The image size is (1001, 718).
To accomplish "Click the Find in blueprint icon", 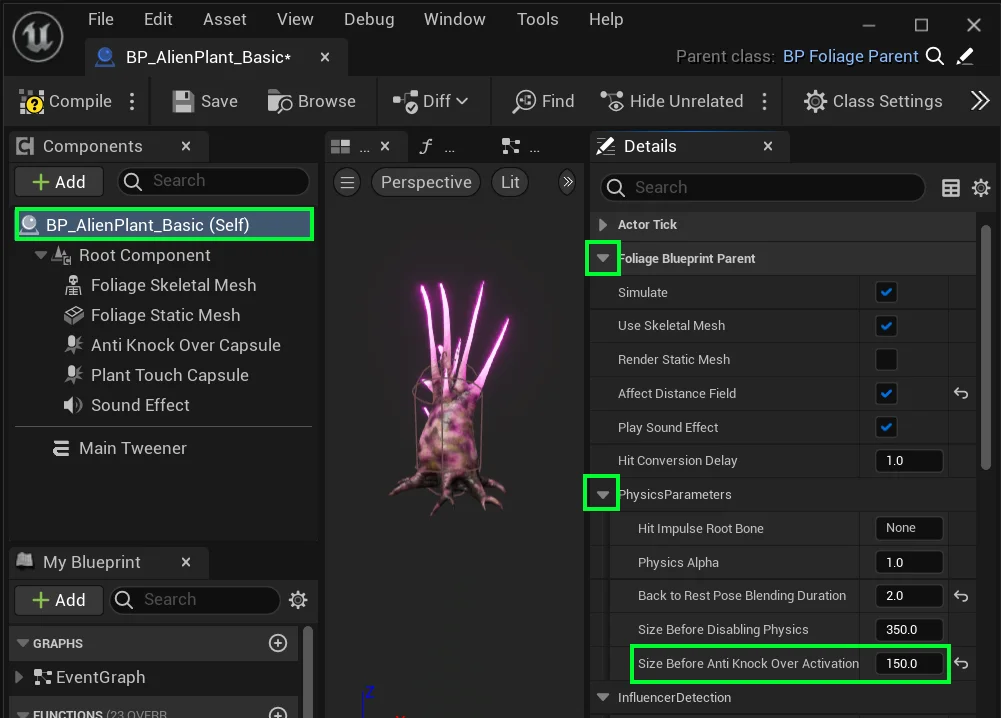I will pyautogui.click(x=524, y=101).
